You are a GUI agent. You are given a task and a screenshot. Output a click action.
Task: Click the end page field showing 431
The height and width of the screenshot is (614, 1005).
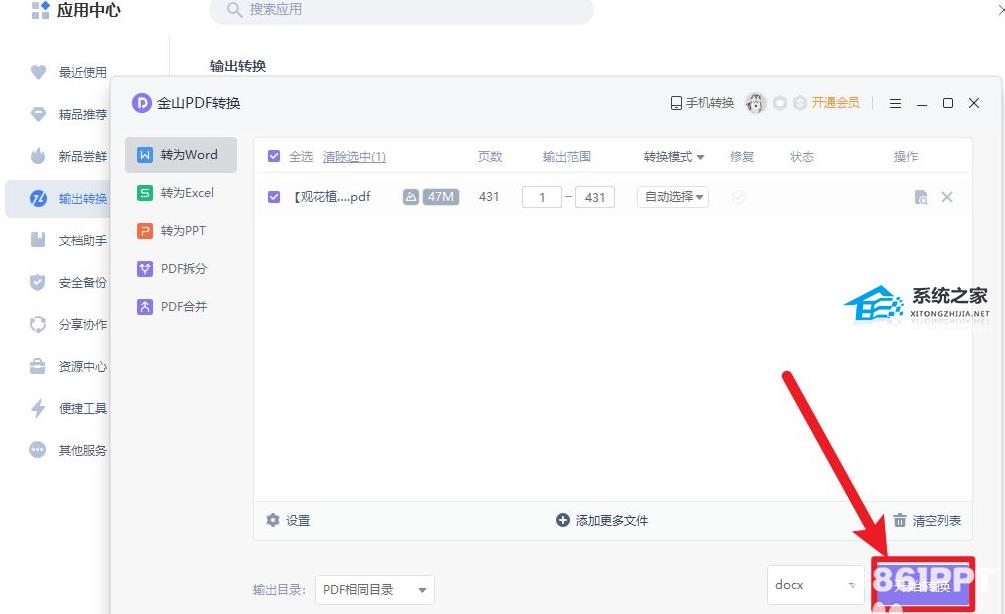point(595,197)
